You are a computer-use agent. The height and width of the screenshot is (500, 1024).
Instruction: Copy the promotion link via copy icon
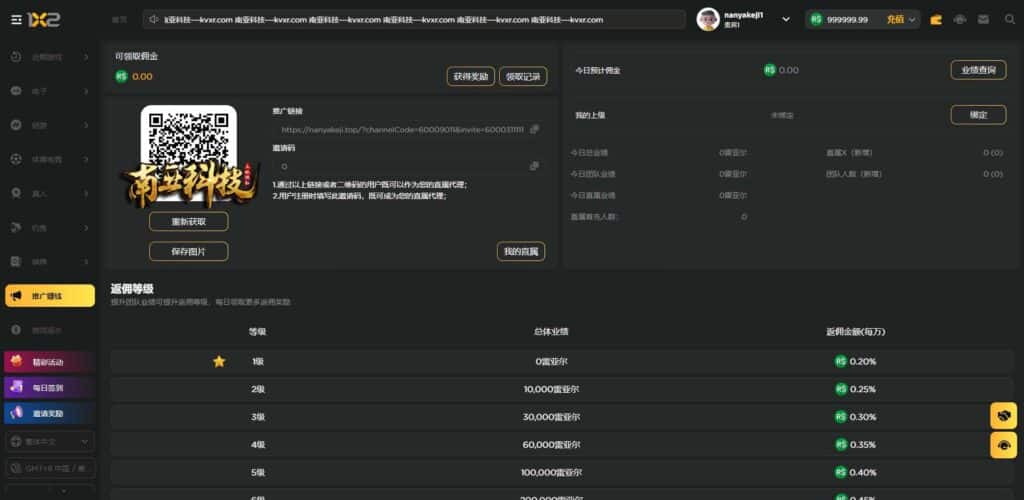[534, 129]
